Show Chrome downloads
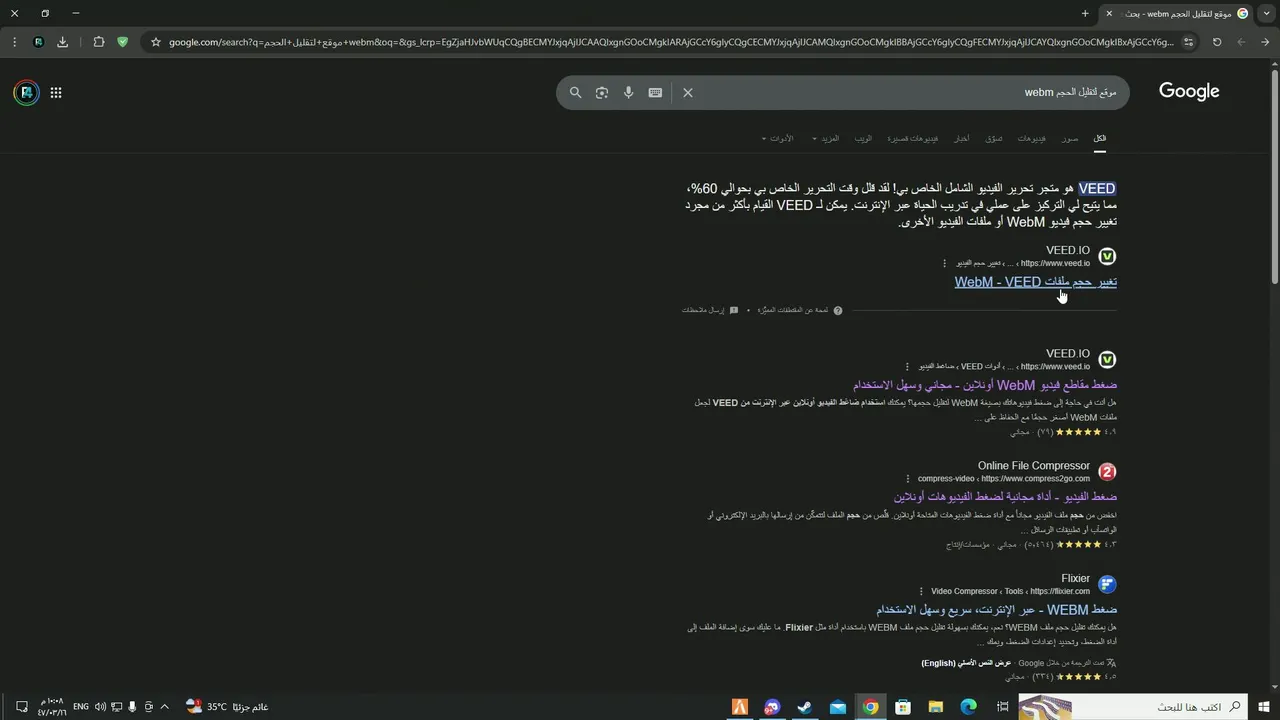Image resolution: width=1280 pixels, height=720 pixels. (x=63, y=42)
